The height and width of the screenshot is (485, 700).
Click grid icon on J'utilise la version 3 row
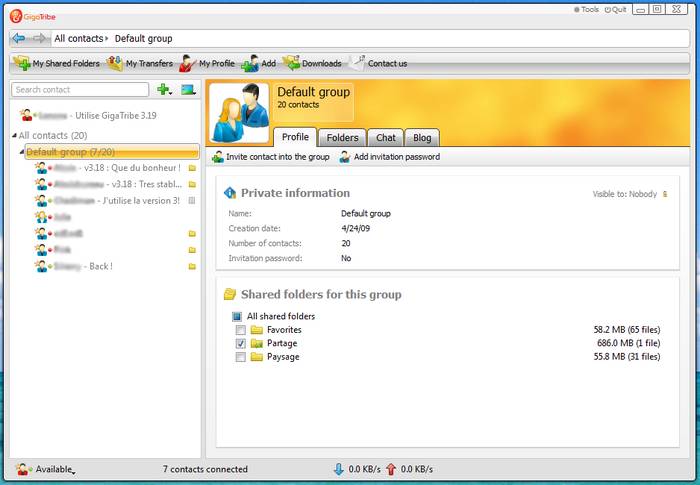pyautogui.click(x=192, y=201)
